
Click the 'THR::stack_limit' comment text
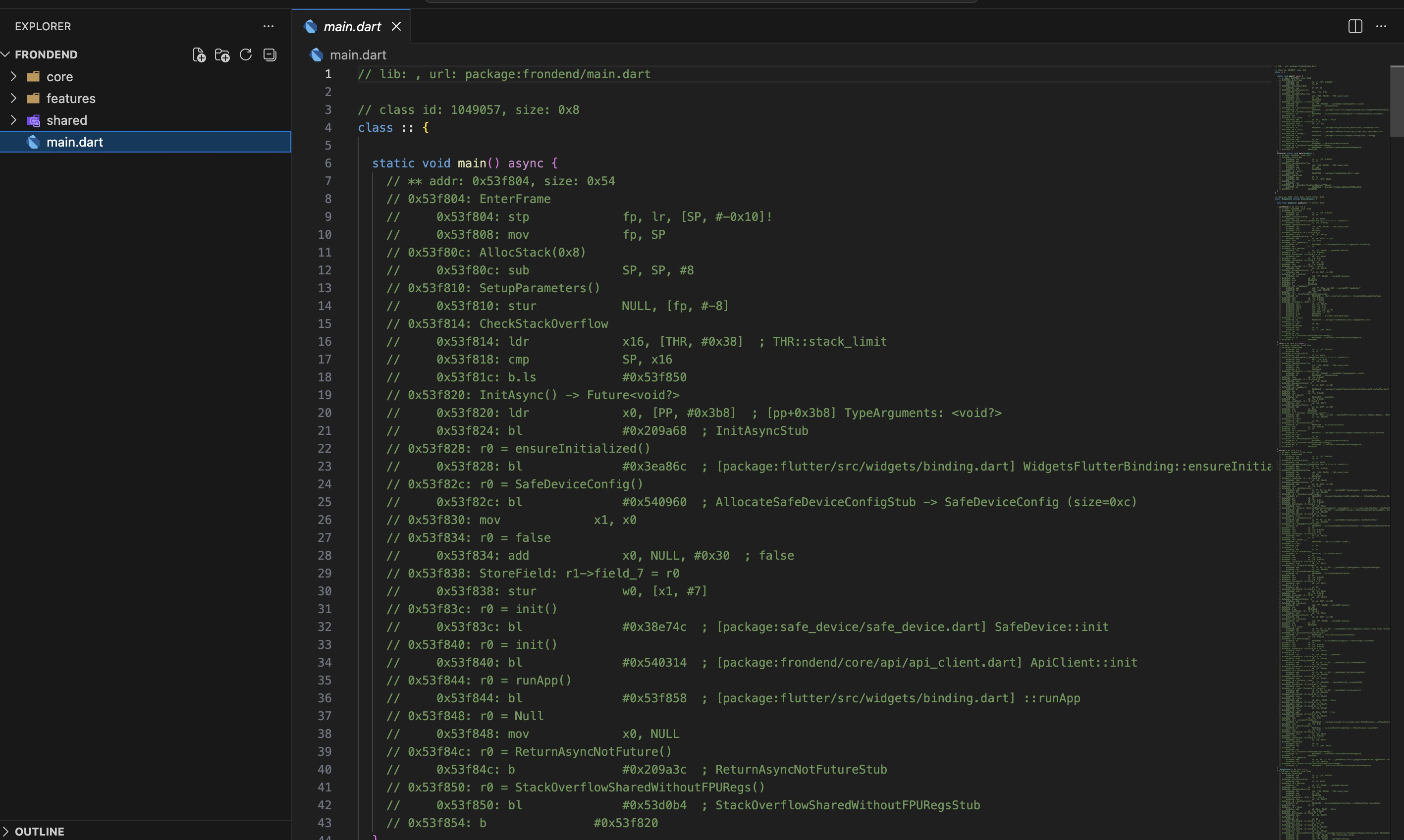pos(829,341)
